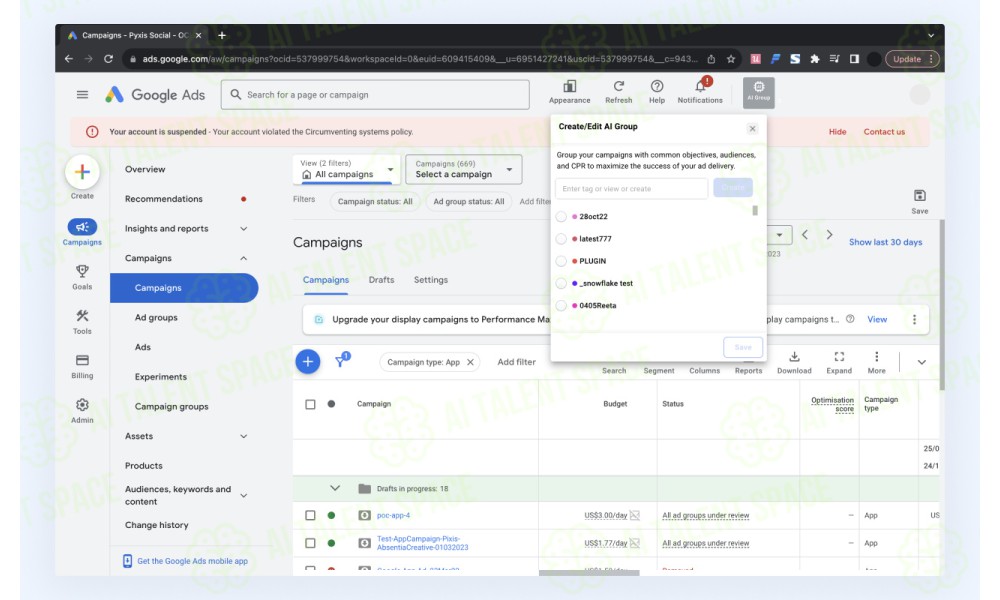The height and width of the screenshot is (600, 1000).
Task: Open the Admin gear icon
Action: point(82,405)
